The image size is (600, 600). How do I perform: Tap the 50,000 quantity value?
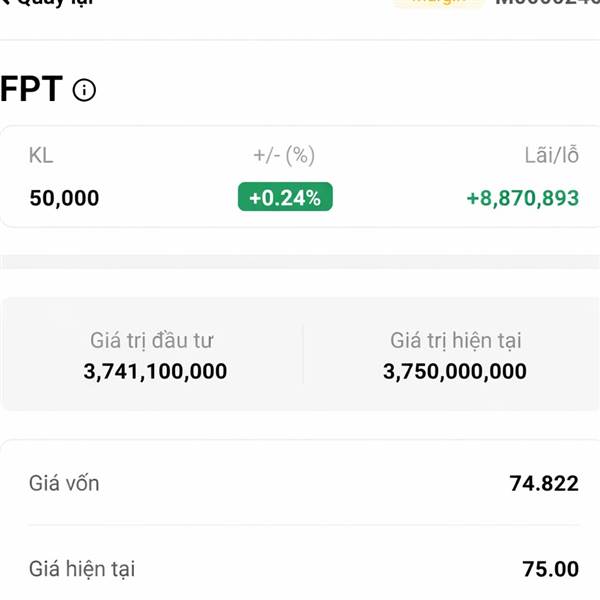pyautogui.click(x=65, y=198)
